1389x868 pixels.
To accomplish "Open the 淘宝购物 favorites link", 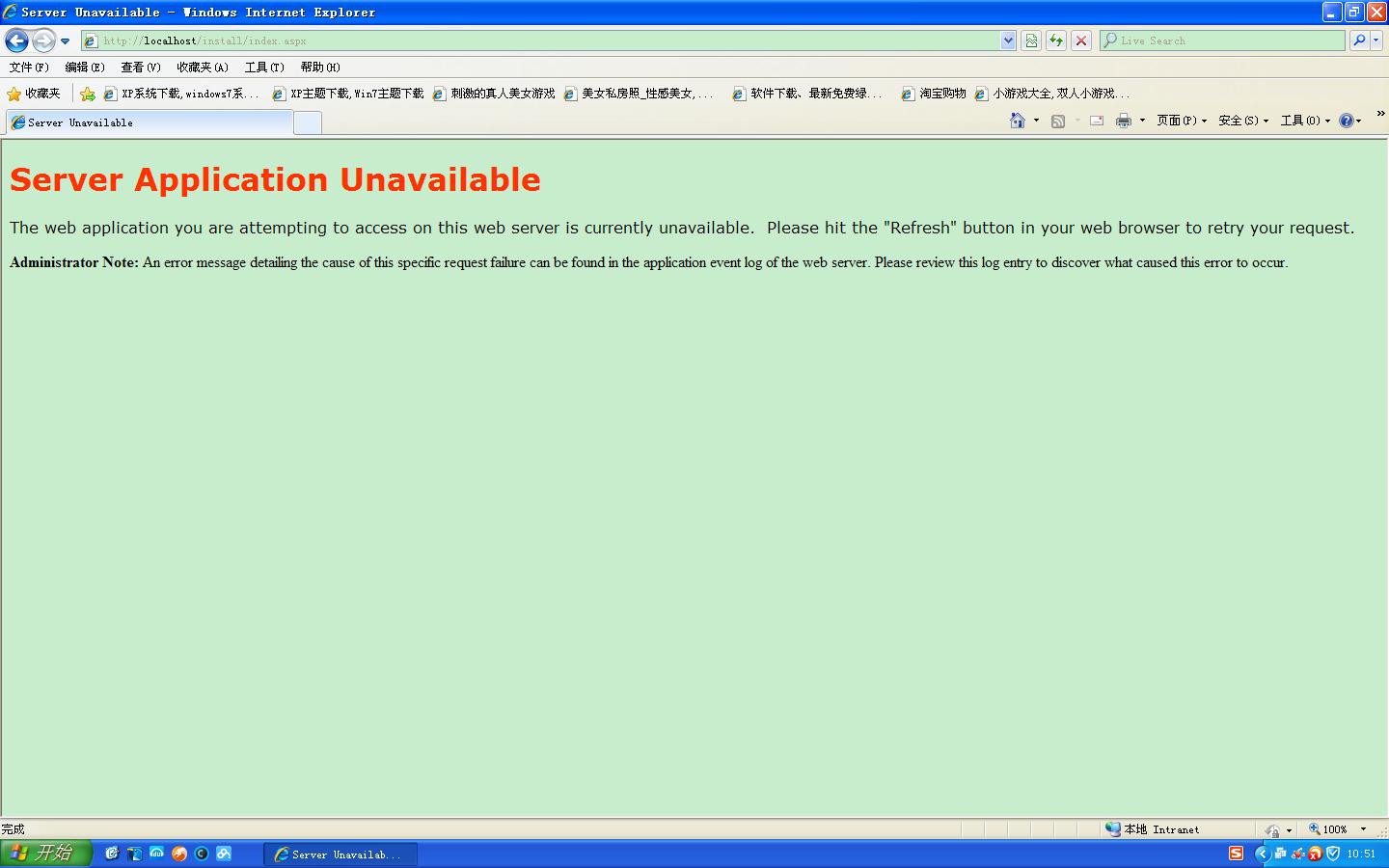I will click(934, 94).
